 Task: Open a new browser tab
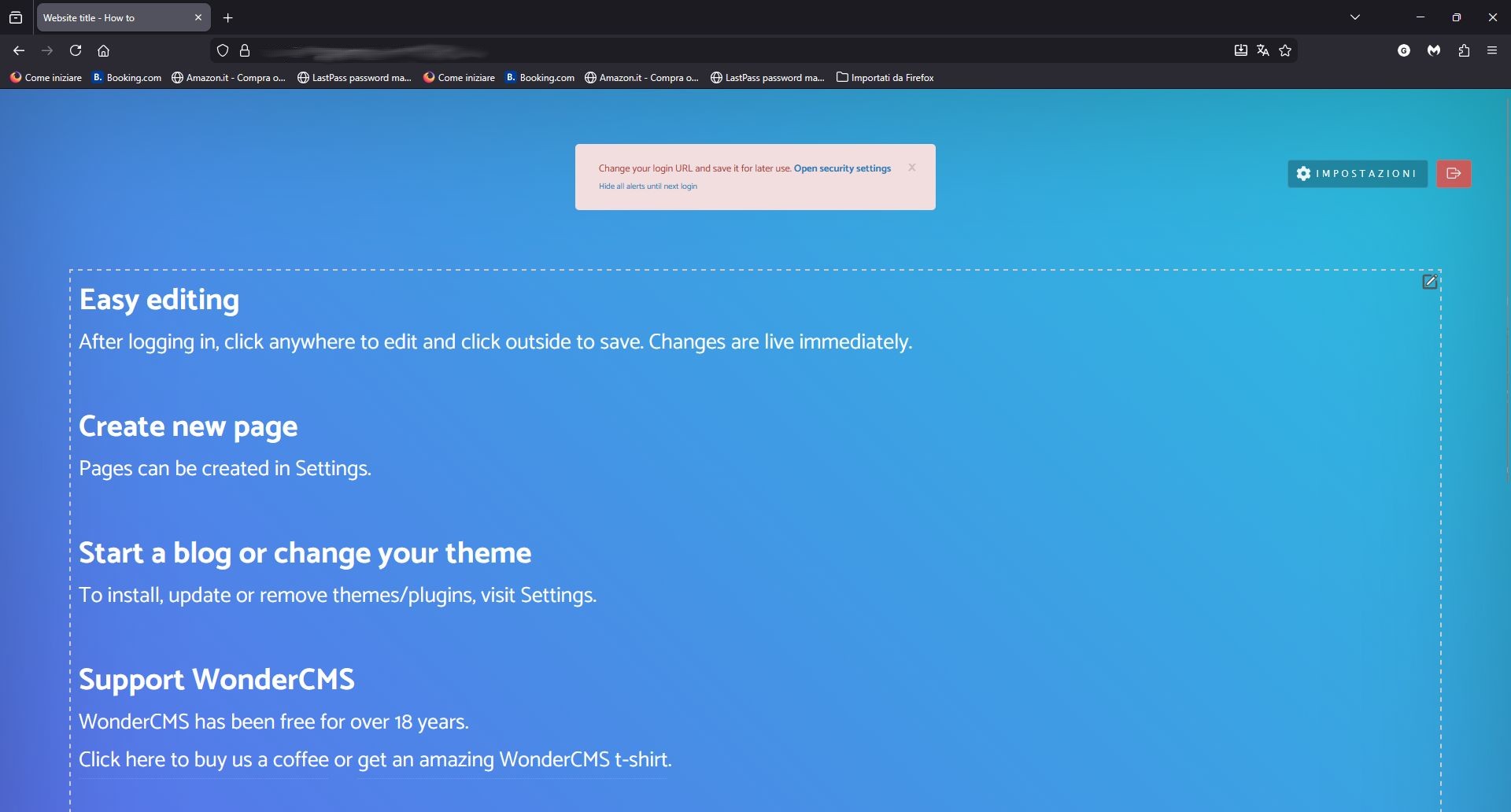(228, 17)
